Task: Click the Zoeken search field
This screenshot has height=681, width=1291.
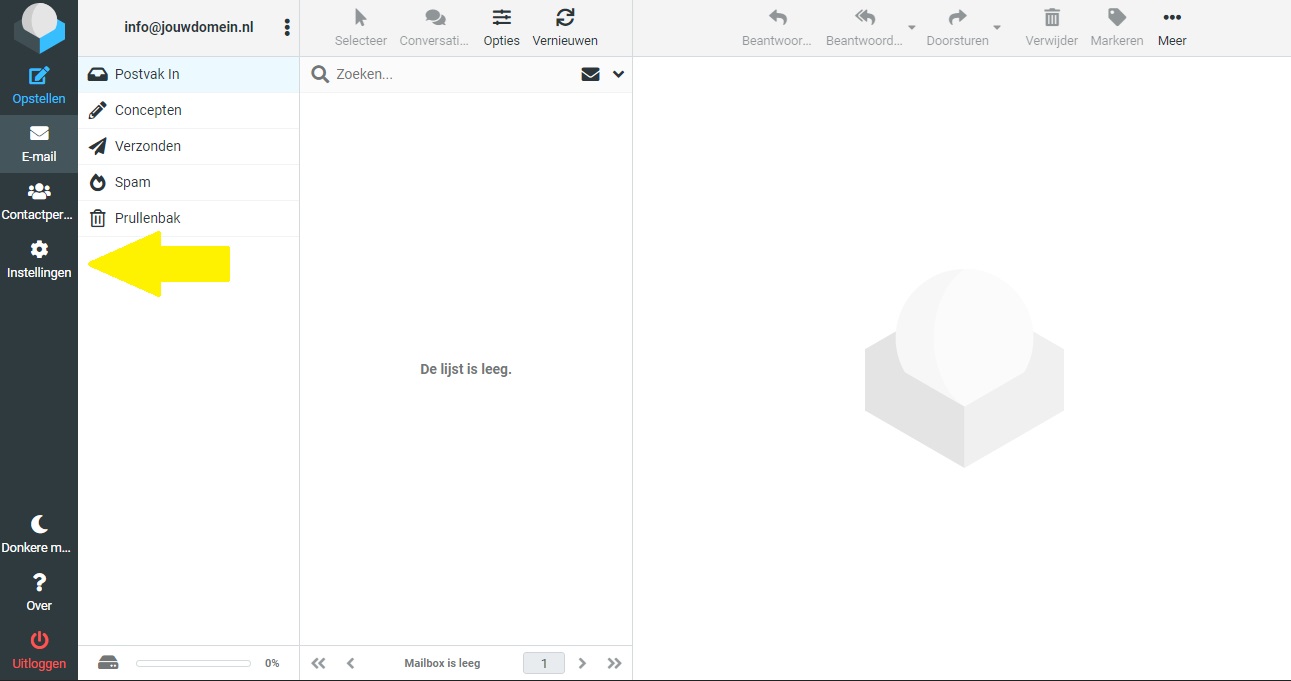Action: 453,74
